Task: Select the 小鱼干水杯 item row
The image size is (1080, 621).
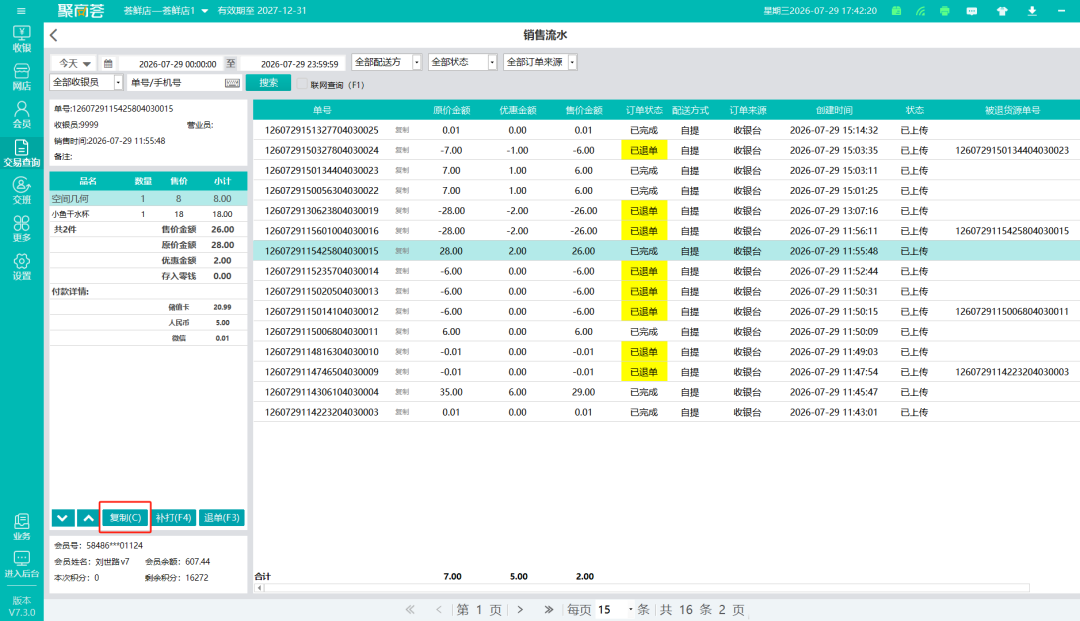Action: [148, 214]
